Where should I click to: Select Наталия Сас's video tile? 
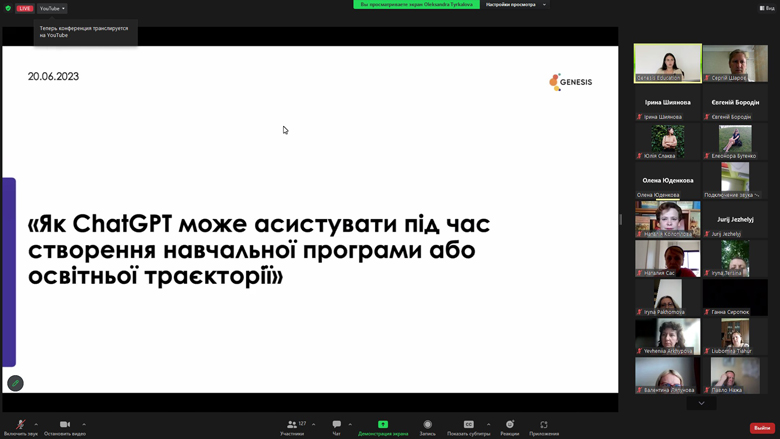pos(668,259)
